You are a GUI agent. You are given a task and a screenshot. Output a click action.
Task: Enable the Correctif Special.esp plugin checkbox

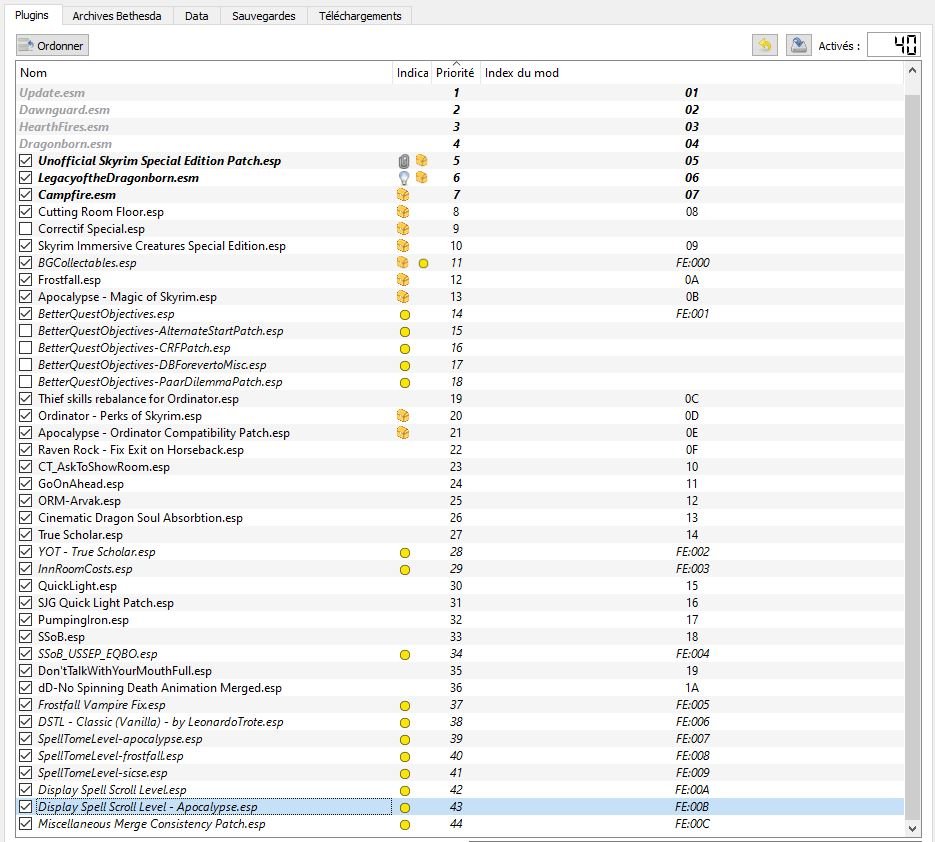pyautogui.click(x=26, y=229)
